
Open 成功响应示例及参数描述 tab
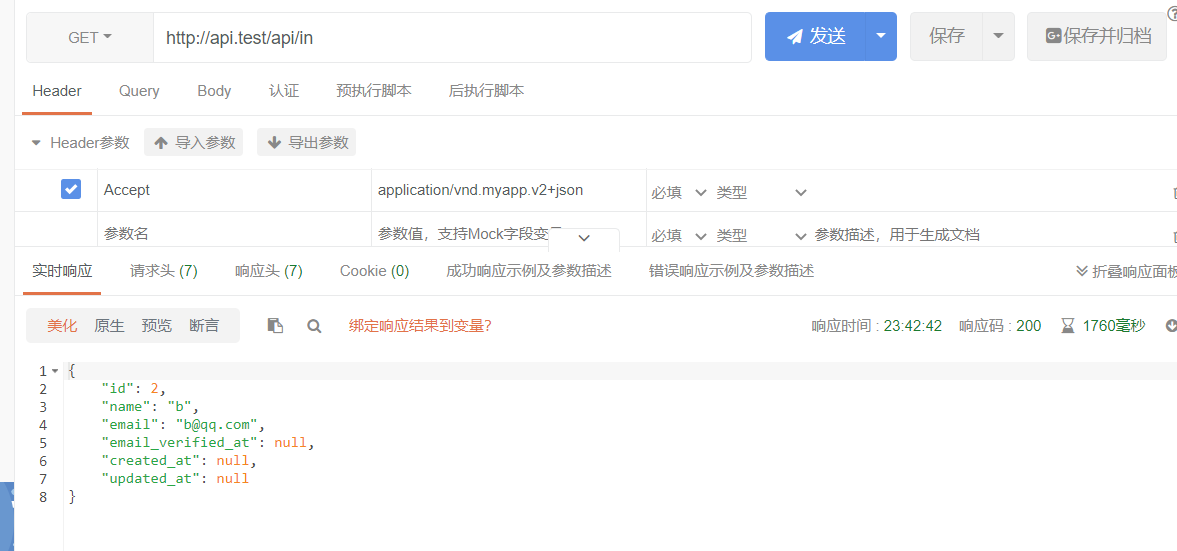click(x=529, y=271)
